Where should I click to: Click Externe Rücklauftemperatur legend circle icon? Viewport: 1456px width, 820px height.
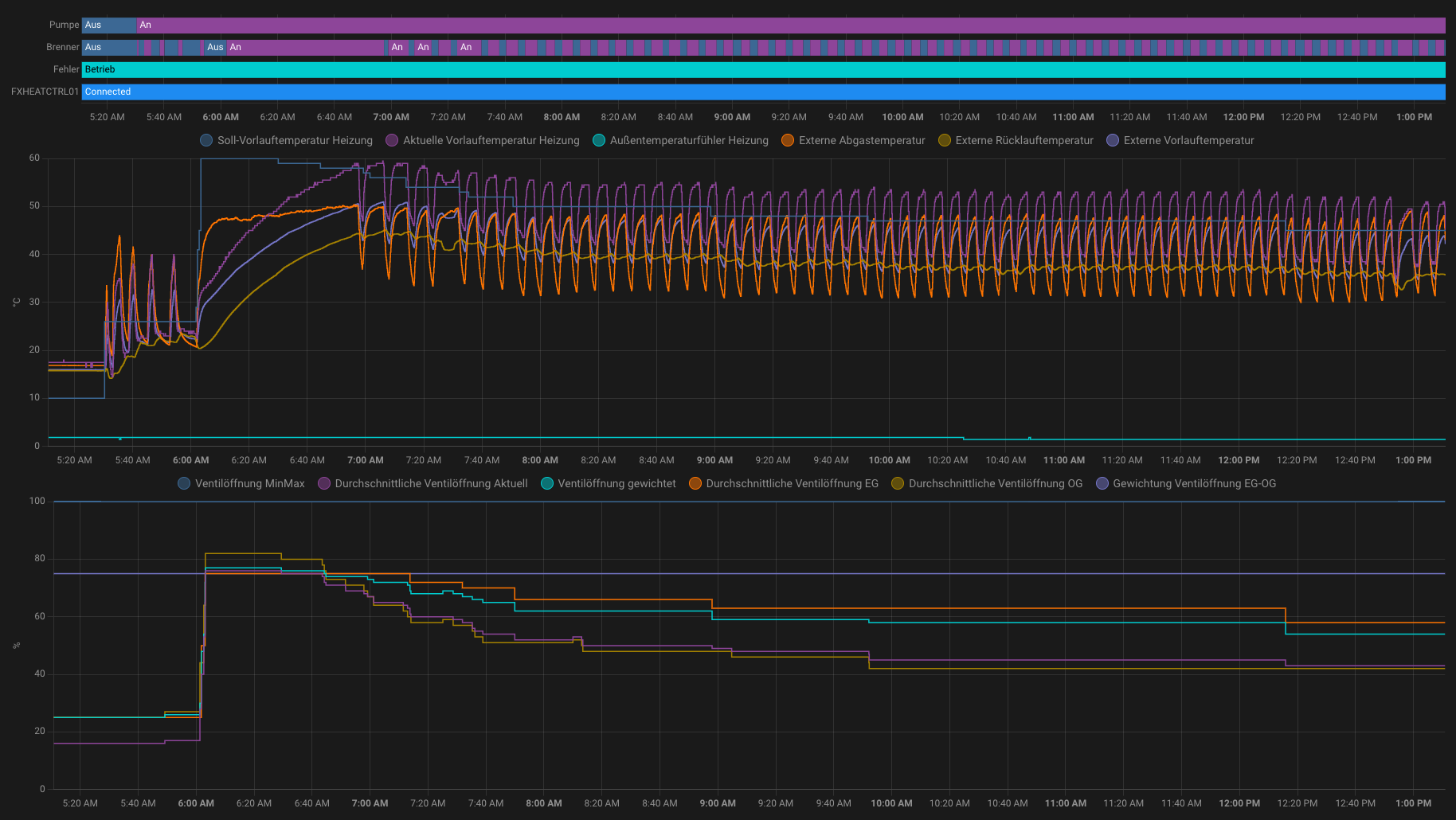[945, 140]
